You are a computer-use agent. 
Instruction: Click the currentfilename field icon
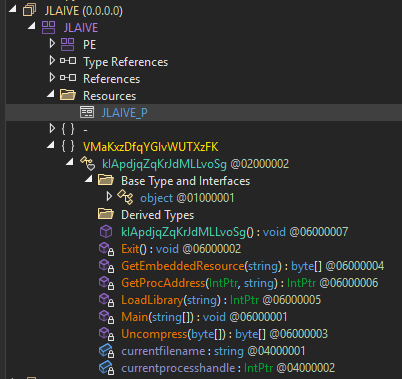[x=107, y=351]
